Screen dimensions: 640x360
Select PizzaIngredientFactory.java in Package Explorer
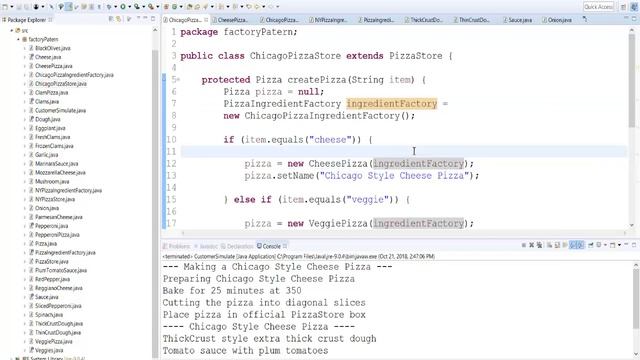65,253
